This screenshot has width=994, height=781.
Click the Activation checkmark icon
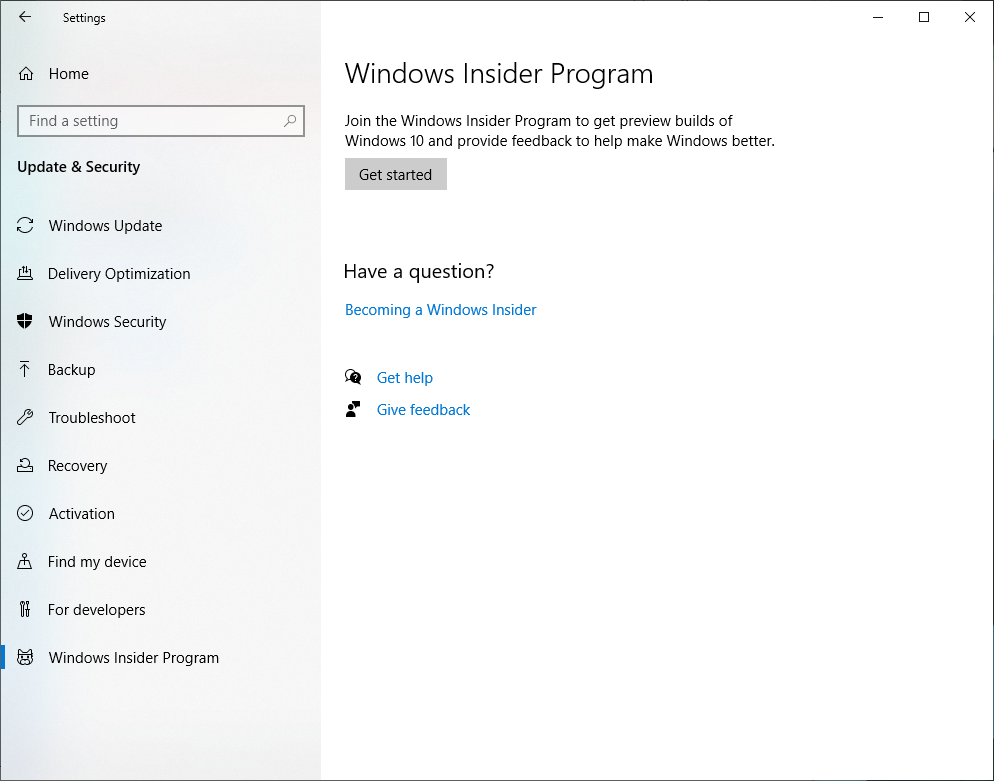pos(25,513)
